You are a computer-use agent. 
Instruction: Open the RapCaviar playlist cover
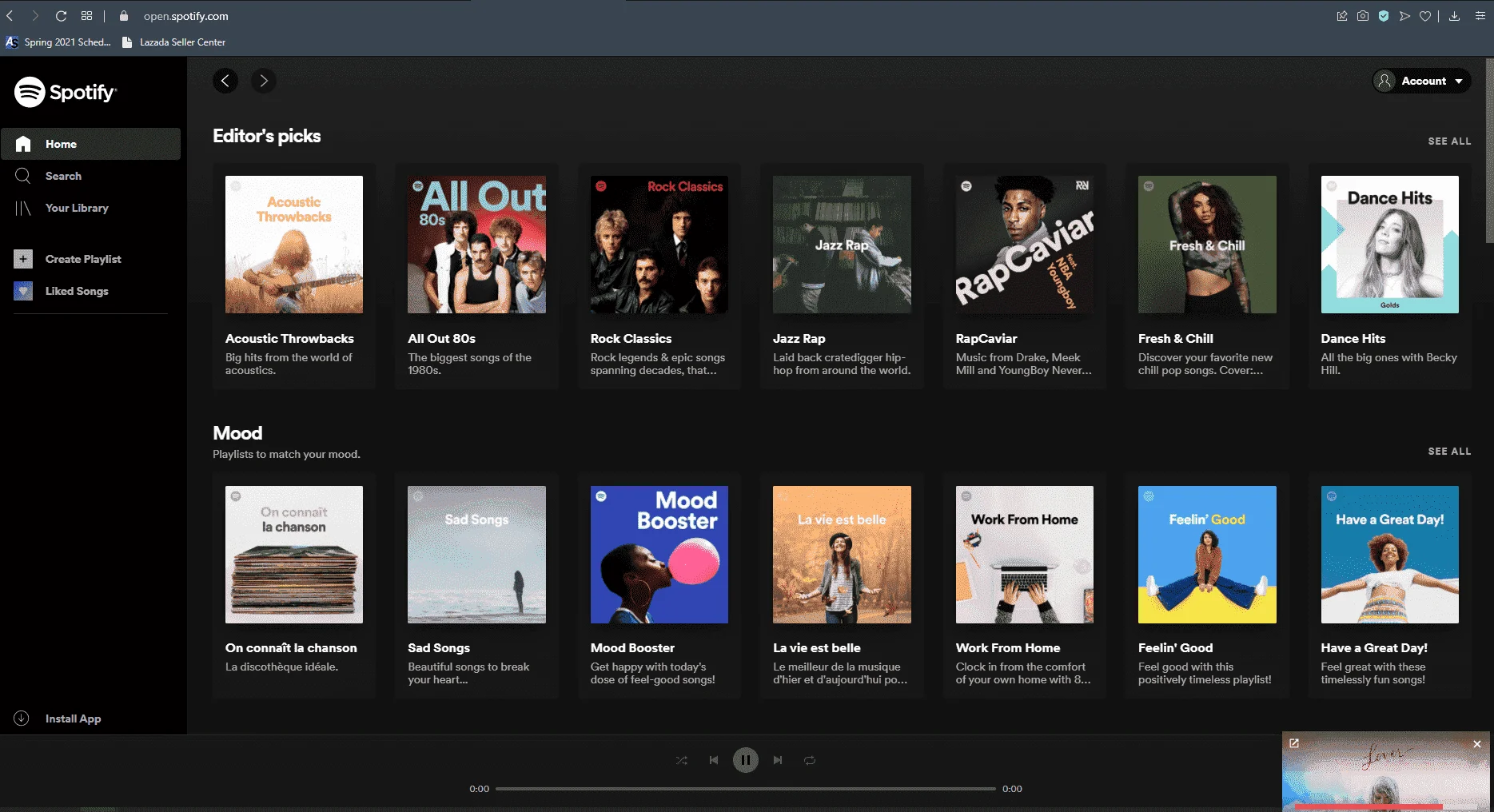(1024, 245)
